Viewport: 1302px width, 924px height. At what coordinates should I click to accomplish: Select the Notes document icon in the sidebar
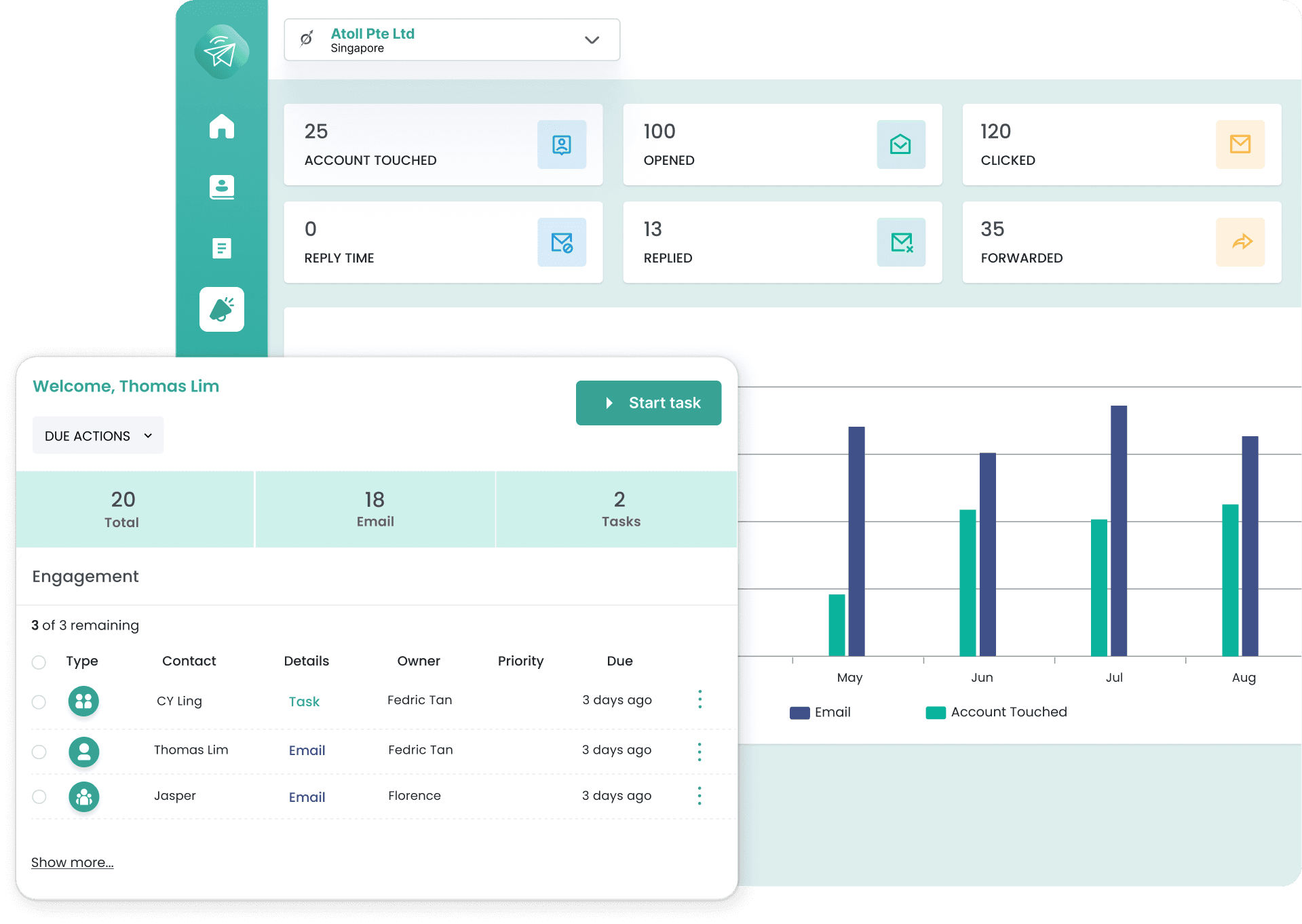(221, 248)
